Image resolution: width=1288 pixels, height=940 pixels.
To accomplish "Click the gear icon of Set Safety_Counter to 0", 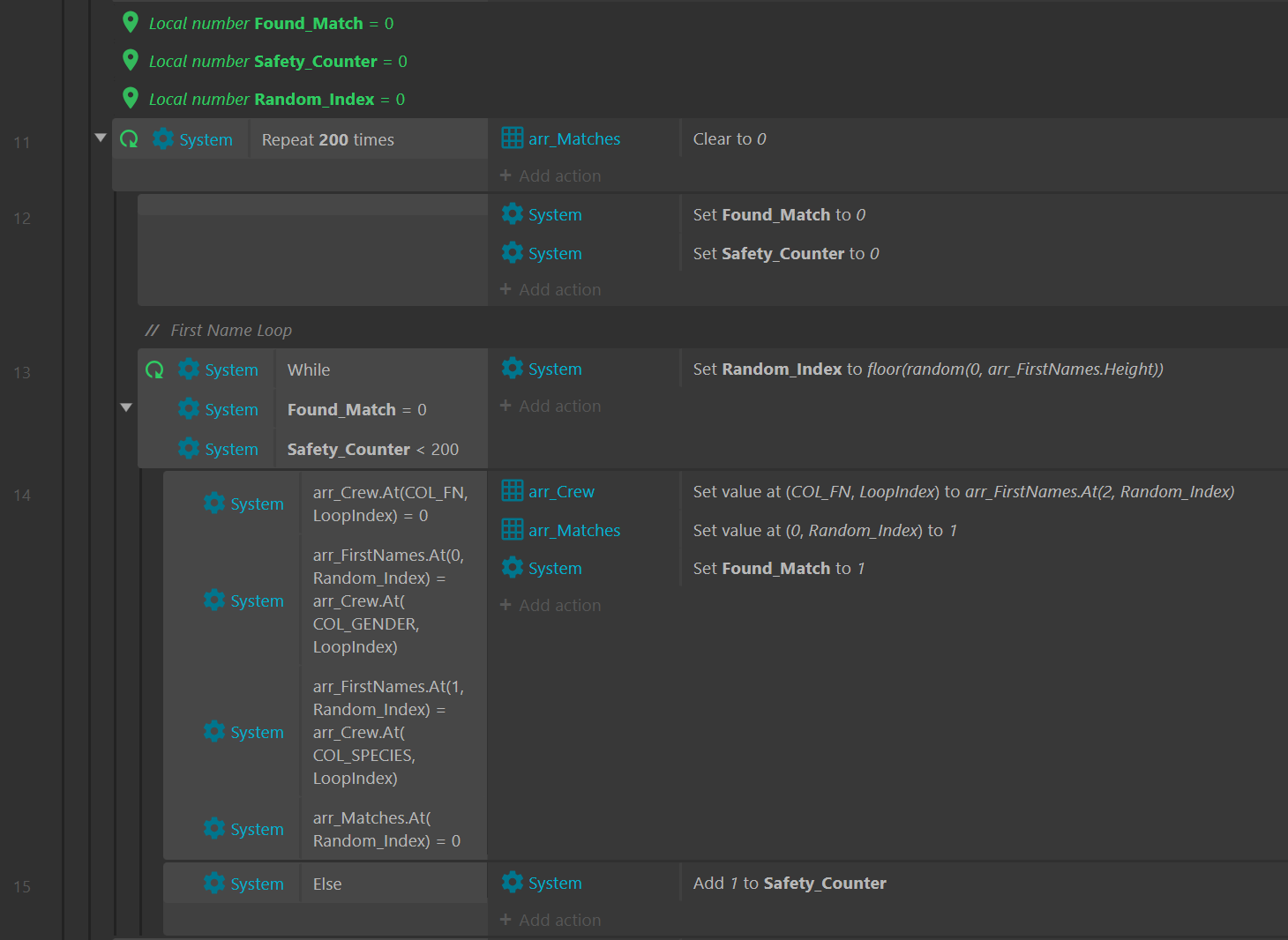I will [x=513, y=253].
